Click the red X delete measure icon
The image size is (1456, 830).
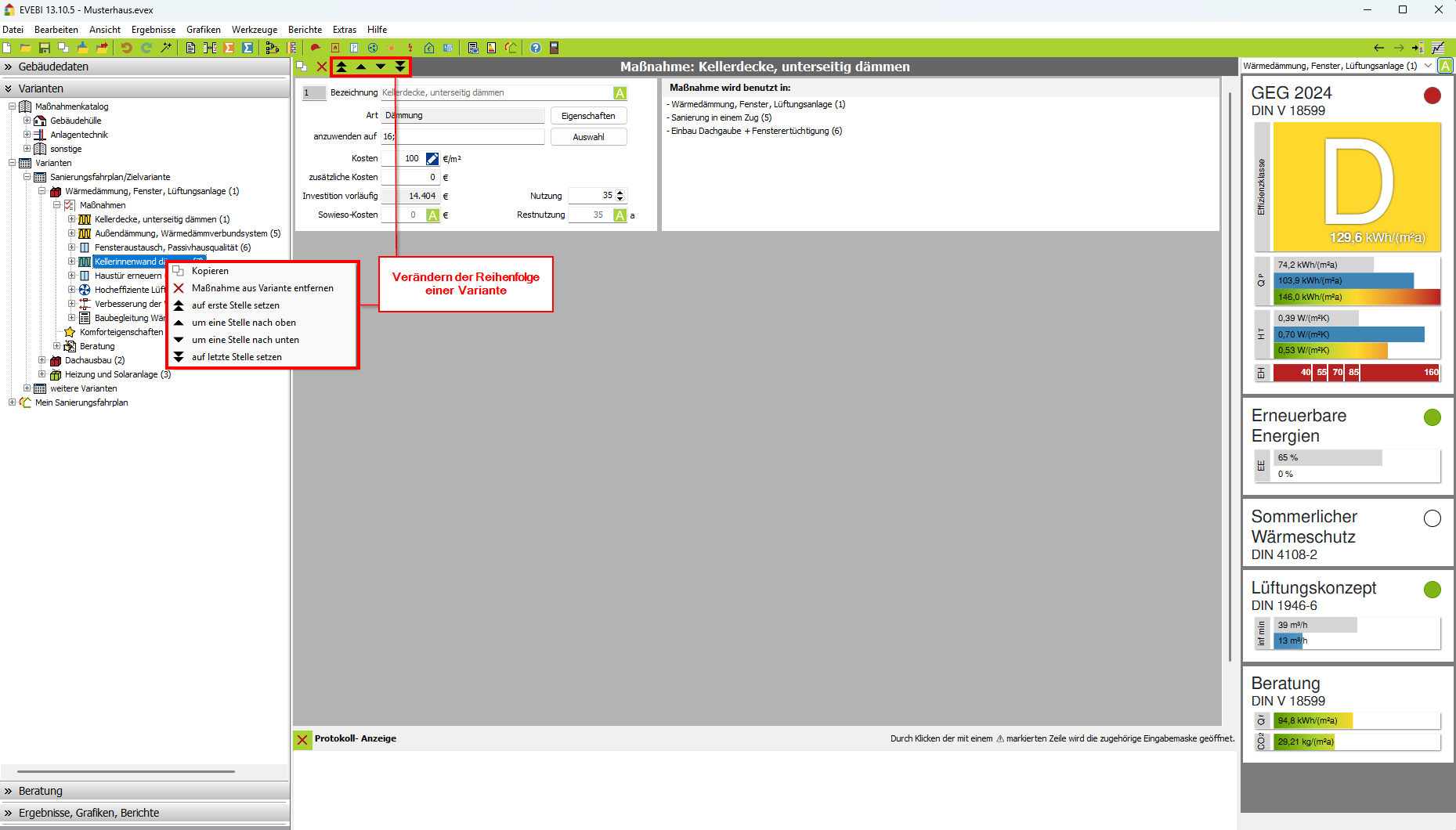click(x=322, y=67)
